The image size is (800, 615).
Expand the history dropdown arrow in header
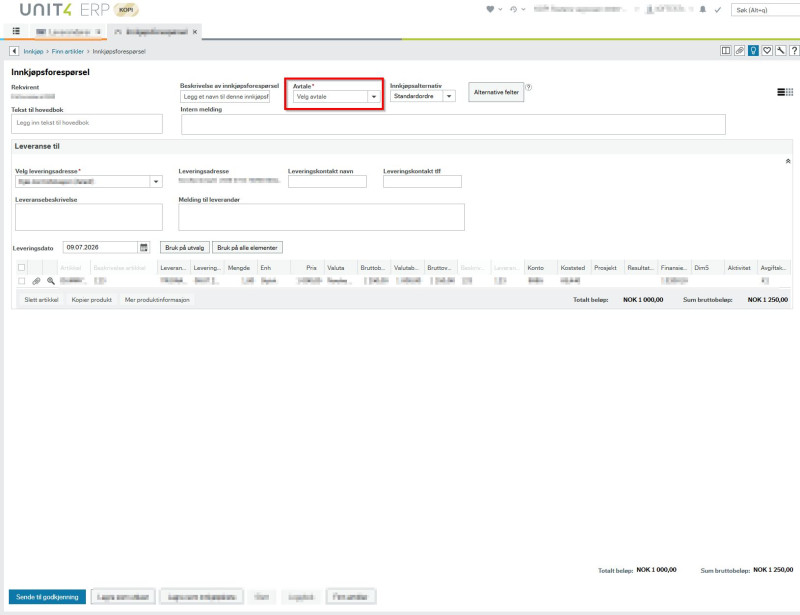(x=523, y=9)
